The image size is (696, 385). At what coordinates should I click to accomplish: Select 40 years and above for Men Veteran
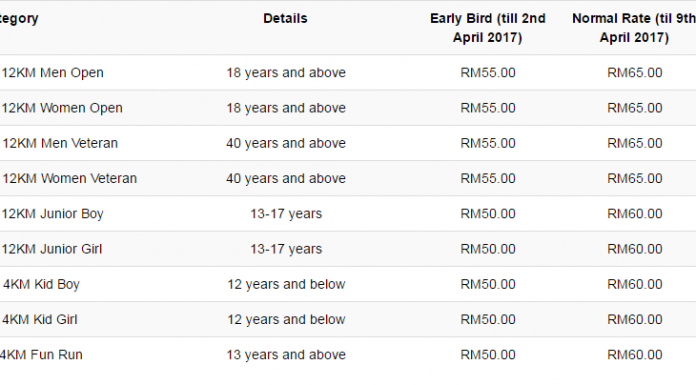tap(286, 143)
